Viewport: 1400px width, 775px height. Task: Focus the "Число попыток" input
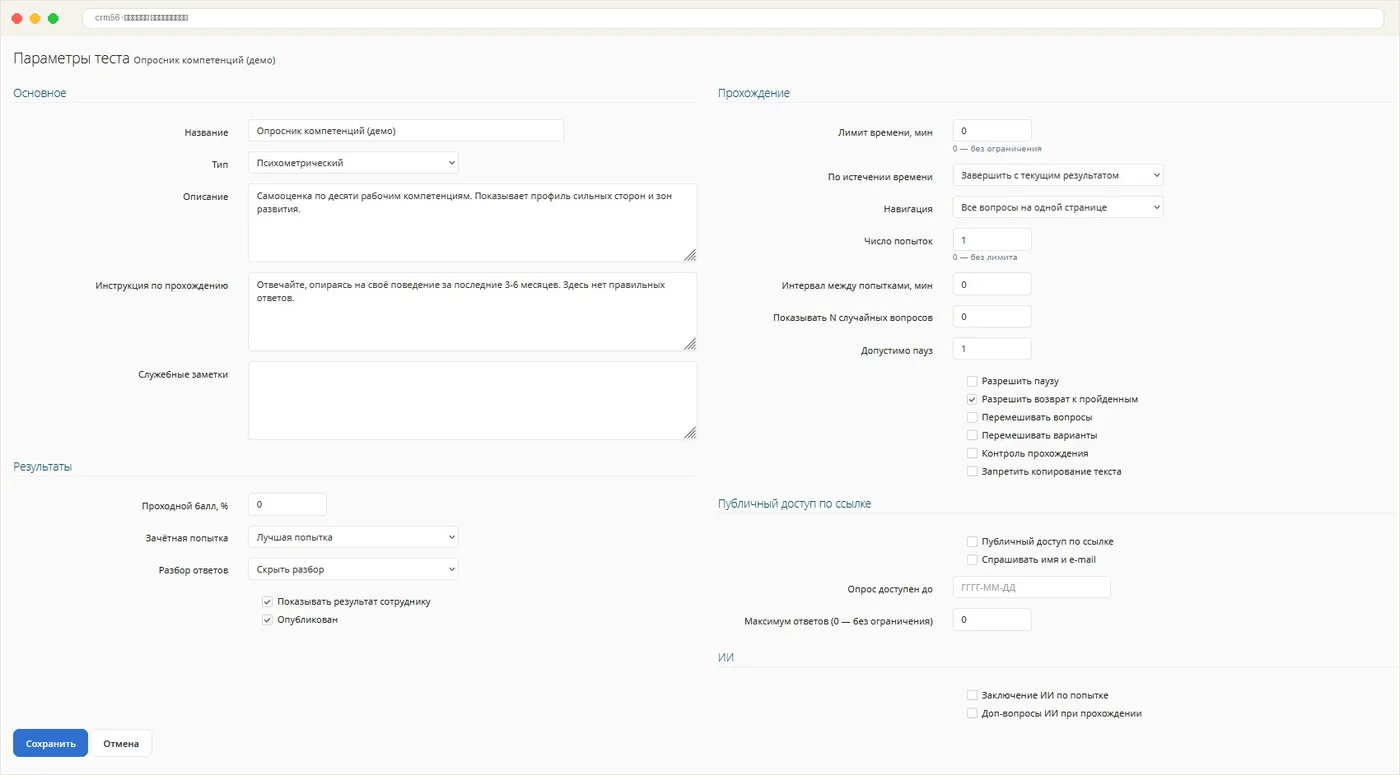(992, 240)
